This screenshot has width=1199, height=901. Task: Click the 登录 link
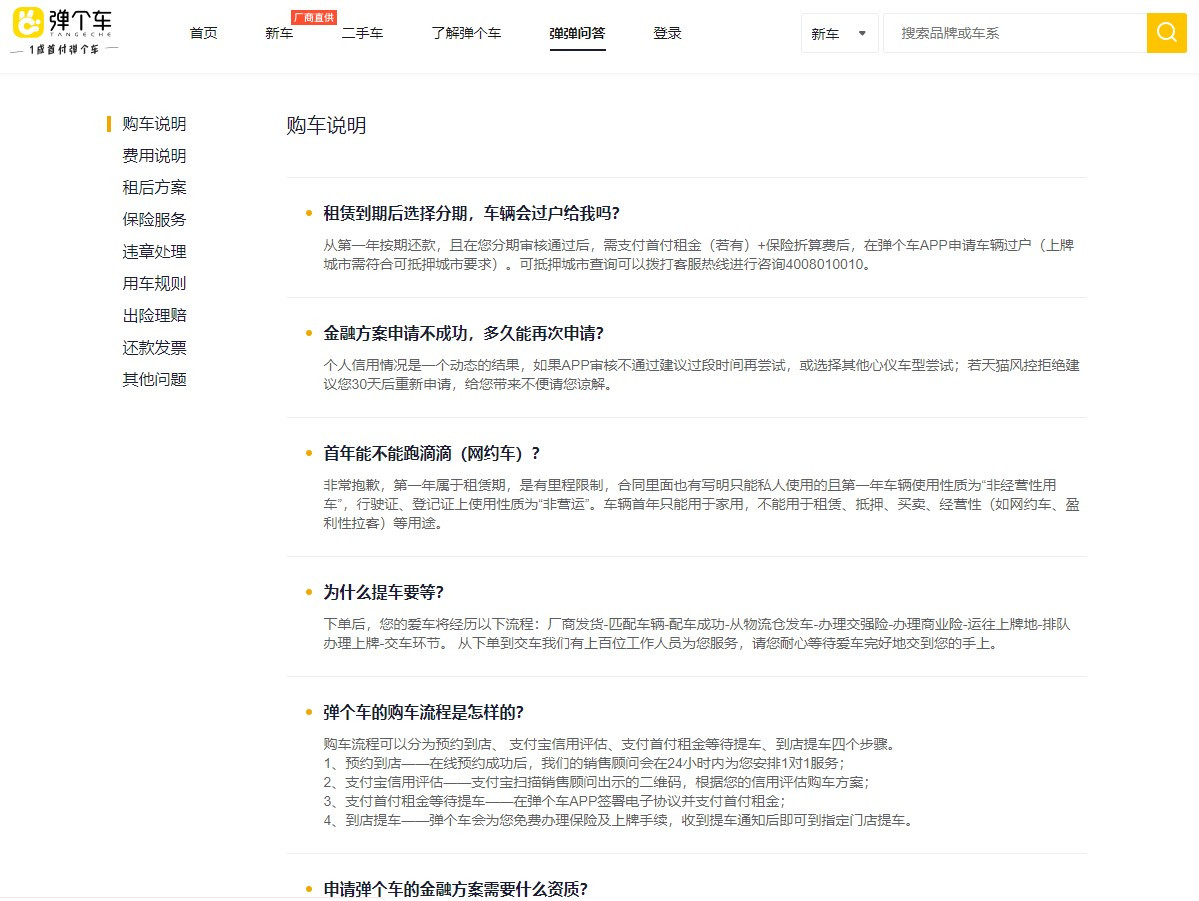(667, 33)
